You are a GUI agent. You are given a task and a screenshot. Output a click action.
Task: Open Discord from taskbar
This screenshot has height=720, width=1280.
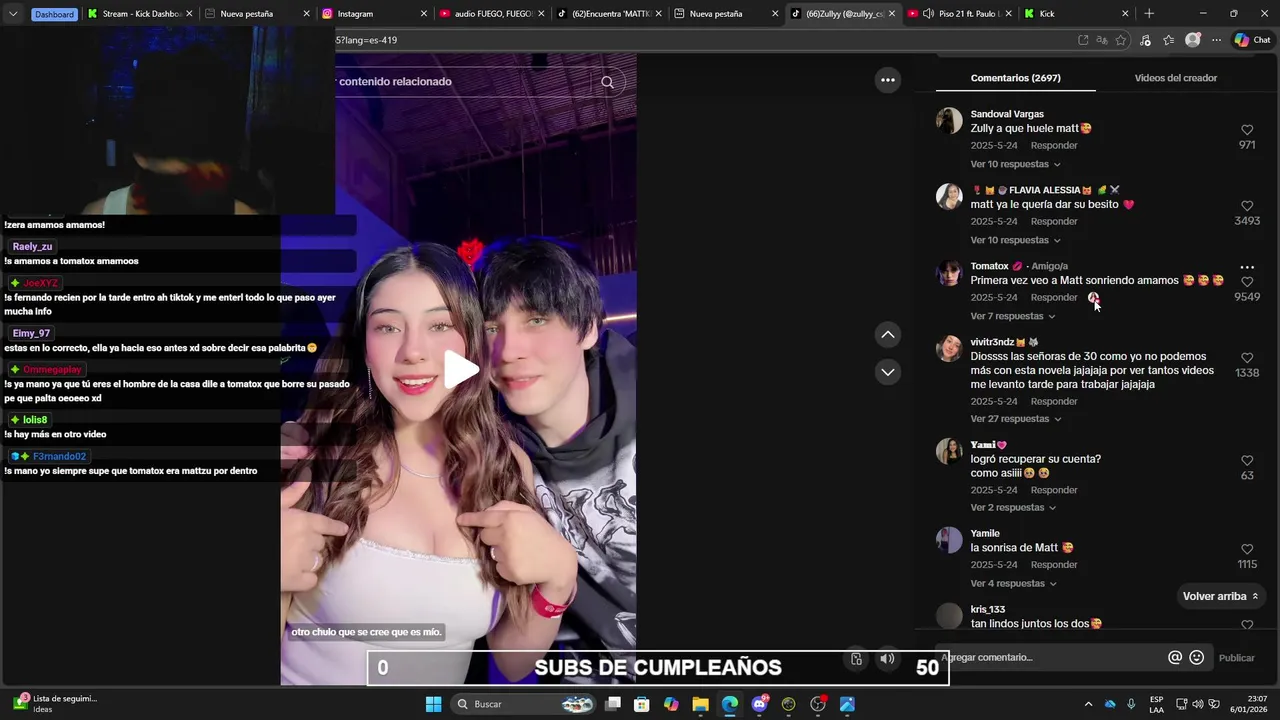click(759, 704)
